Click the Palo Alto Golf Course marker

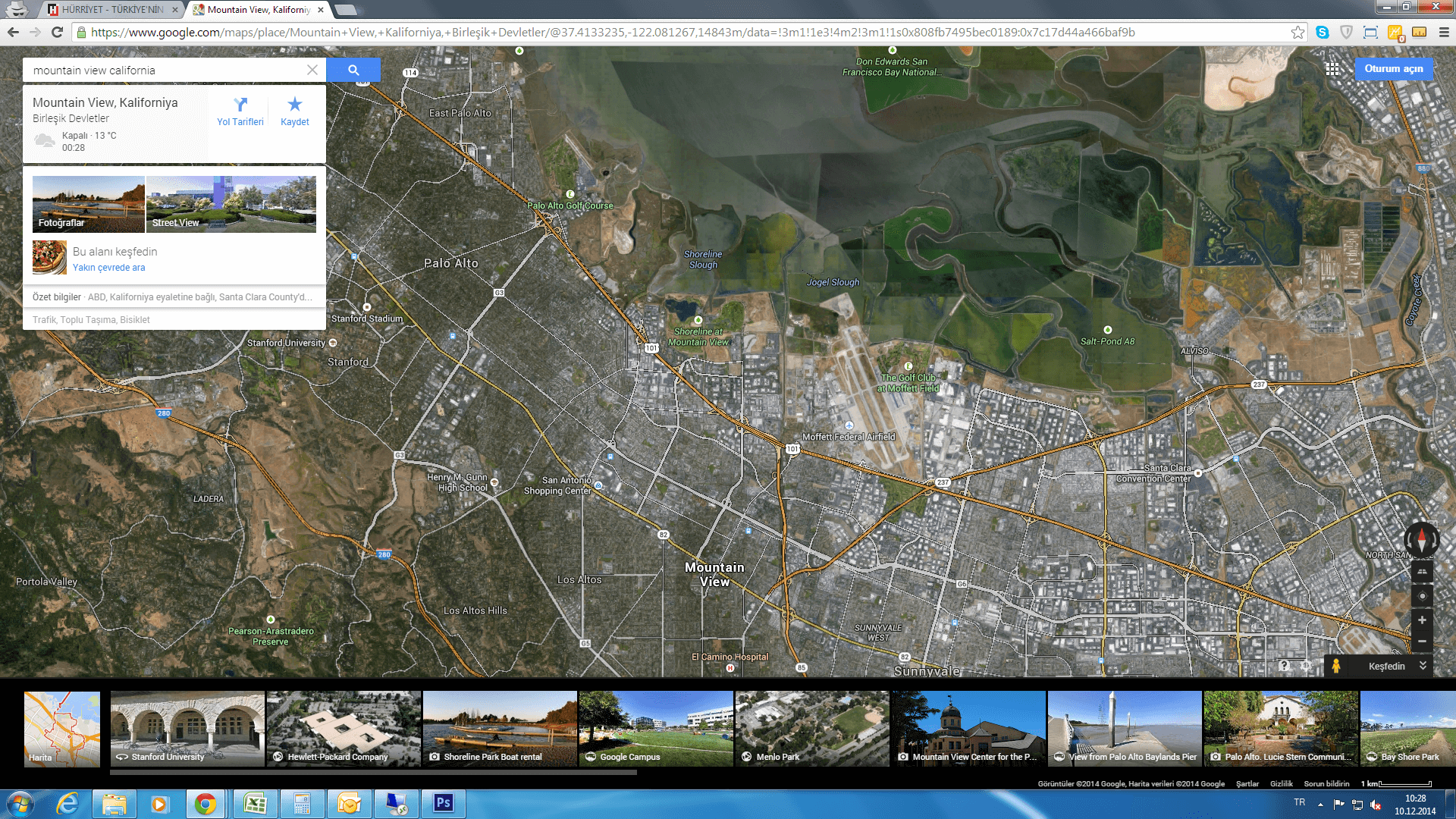pyautogui.click(x=570, y=194)
